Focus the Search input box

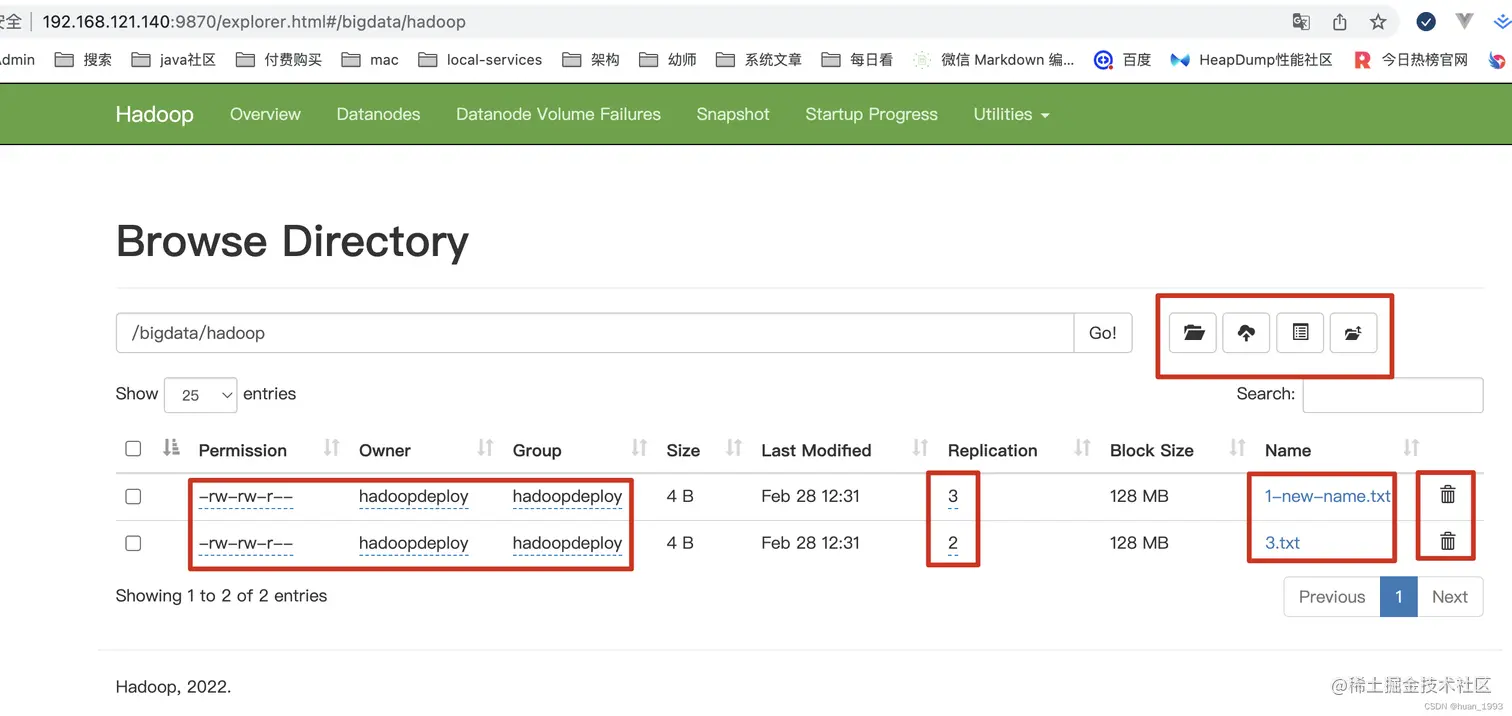1392,395
